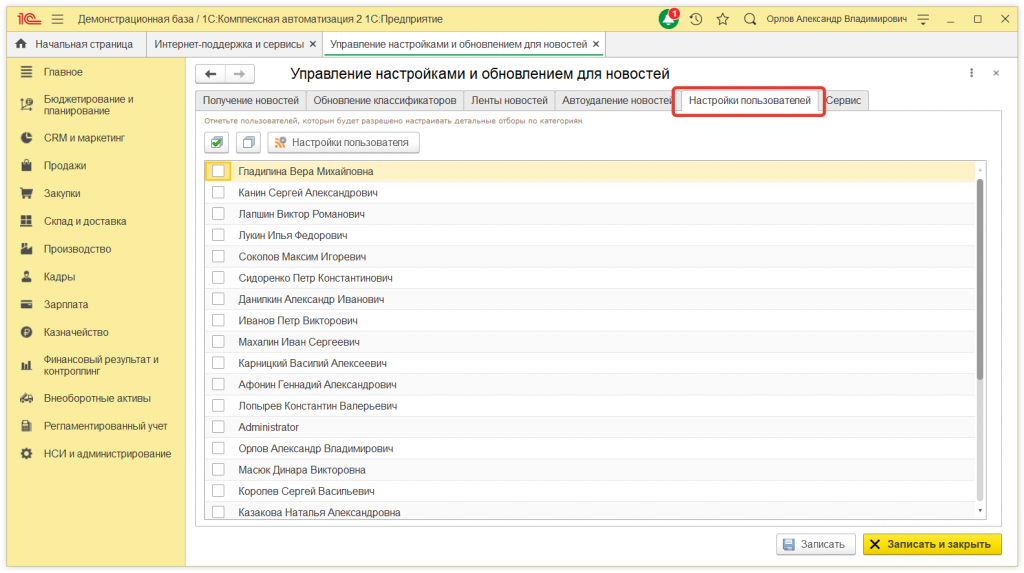Switch to Ленты новостей tab
The width and height of the screenshot is (1024, 573).
click(x=509, y=101)
